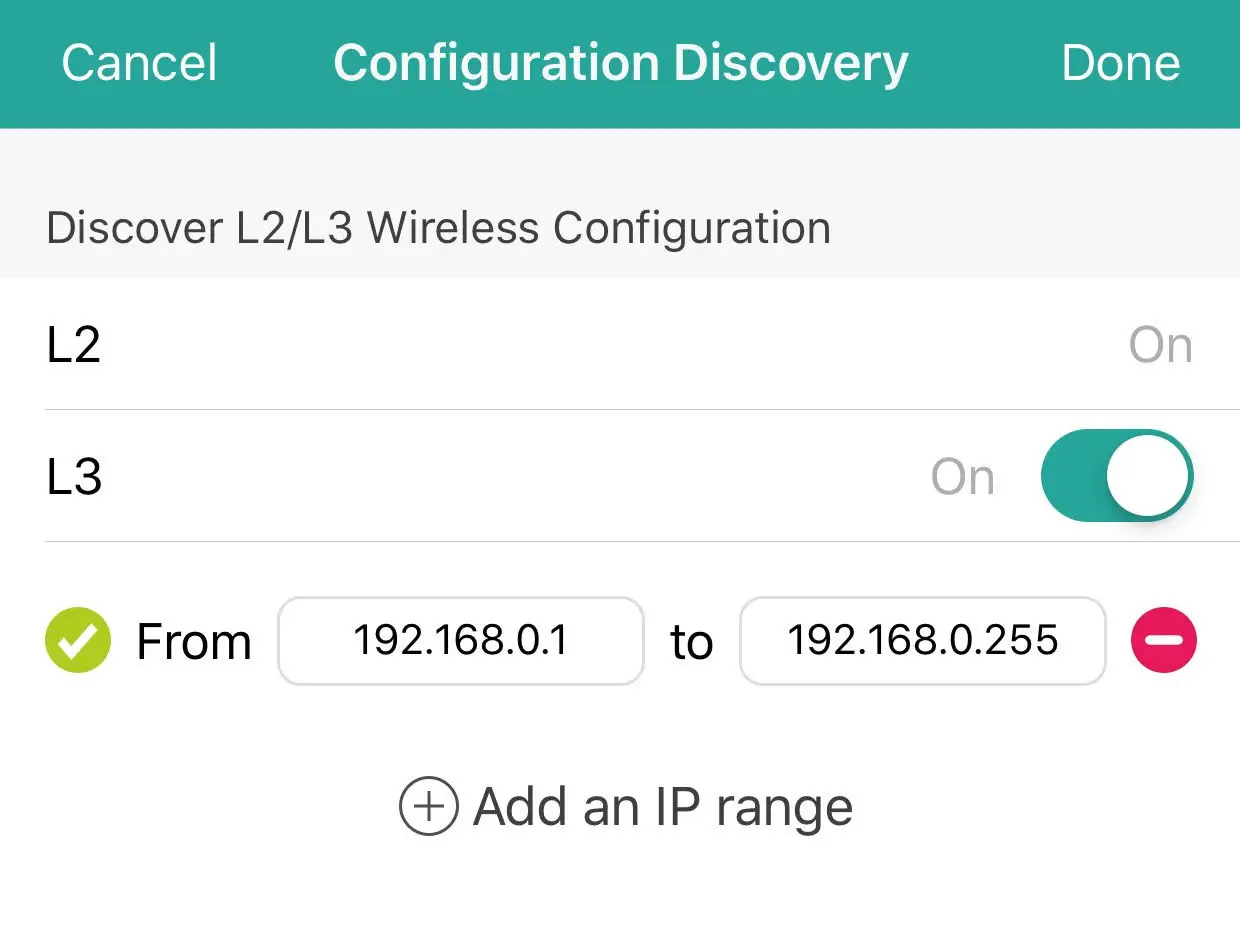The image size is (1240, 927).
Task: Click the 192.168.0.1 starting IP field
Action: coord(460,641)
